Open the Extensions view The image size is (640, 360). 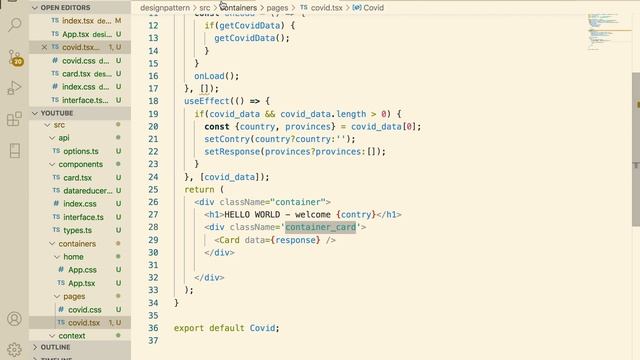click(x=14, y=119)
